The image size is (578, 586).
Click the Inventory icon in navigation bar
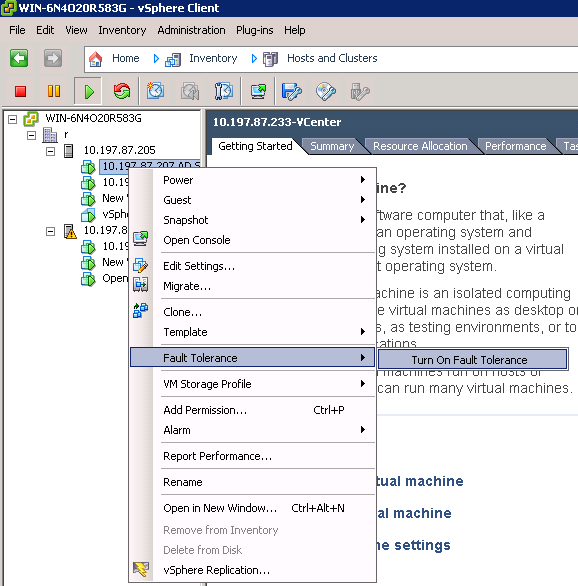(x=173, y=59)
